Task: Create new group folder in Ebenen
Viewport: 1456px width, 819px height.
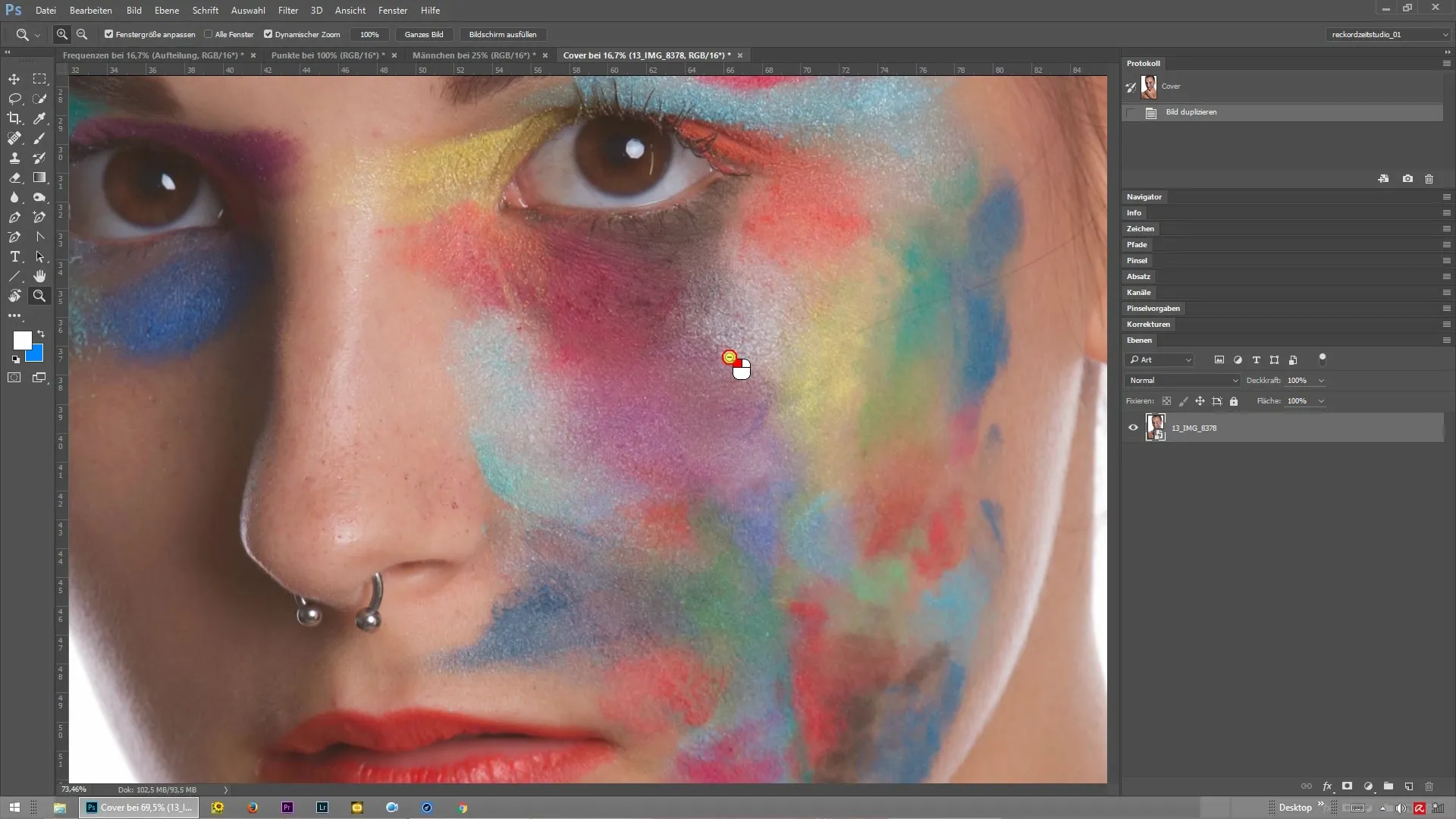Action: tap(1389, 786)
